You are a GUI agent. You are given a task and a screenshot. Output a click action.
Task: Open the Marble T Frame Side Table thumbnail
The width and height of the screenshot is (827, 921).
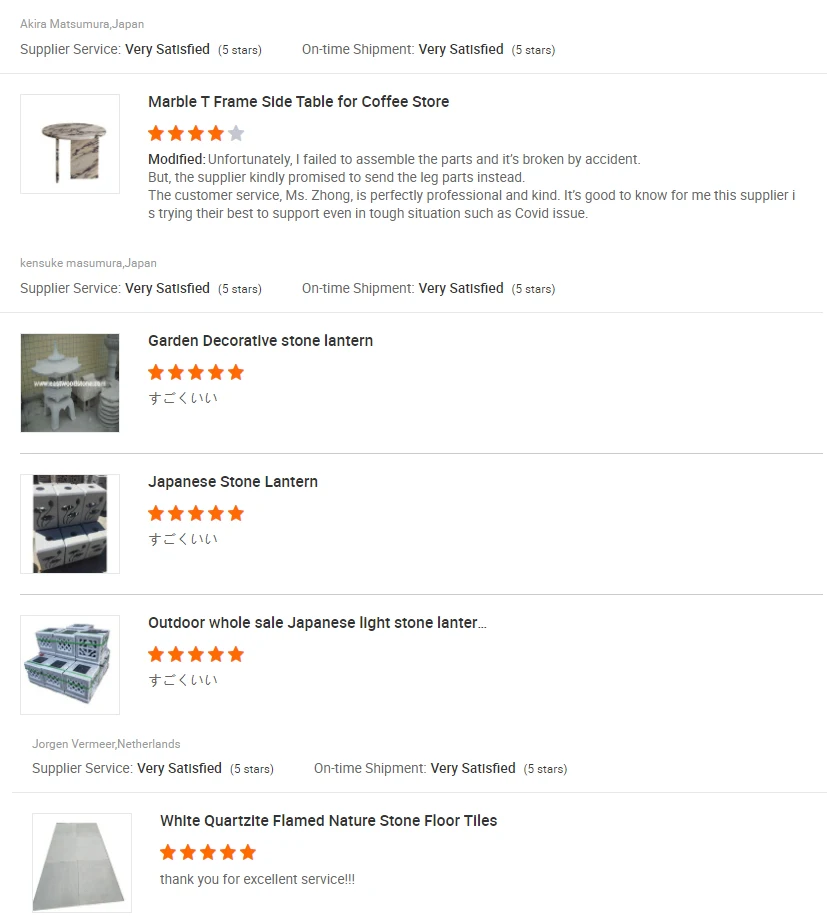coord(70,144)
